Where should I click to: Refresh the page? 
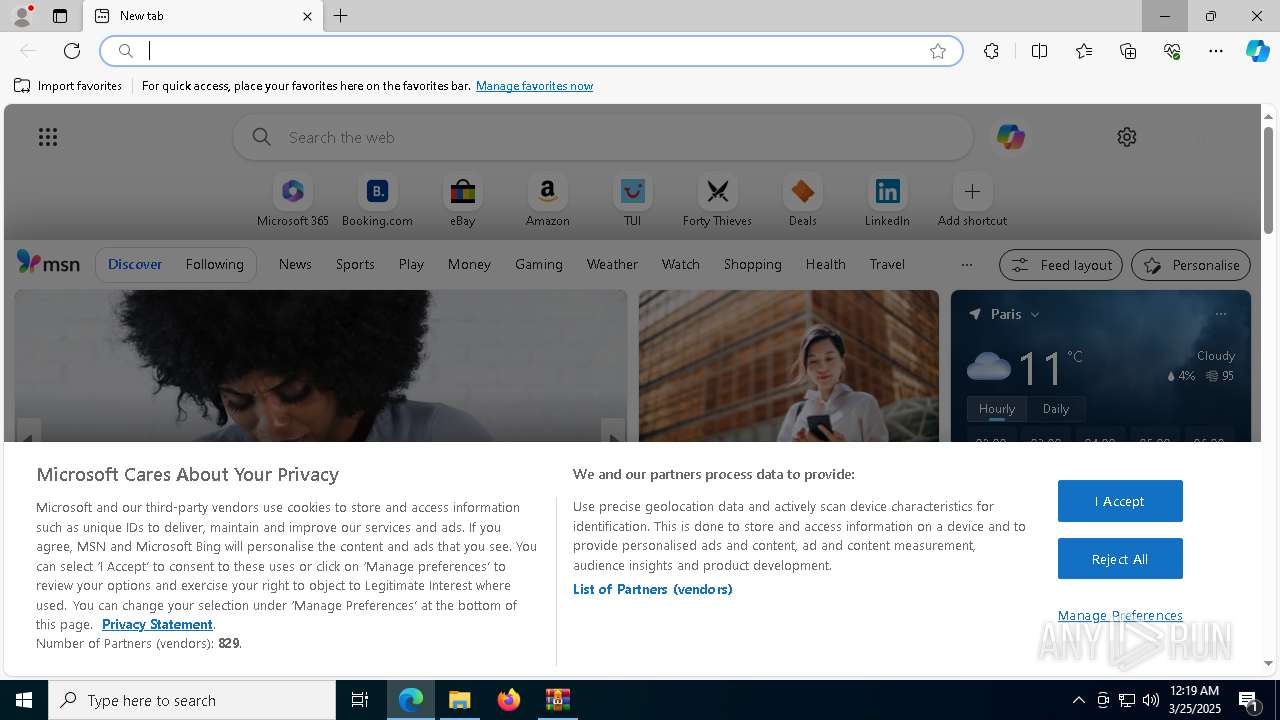[72, 51]
